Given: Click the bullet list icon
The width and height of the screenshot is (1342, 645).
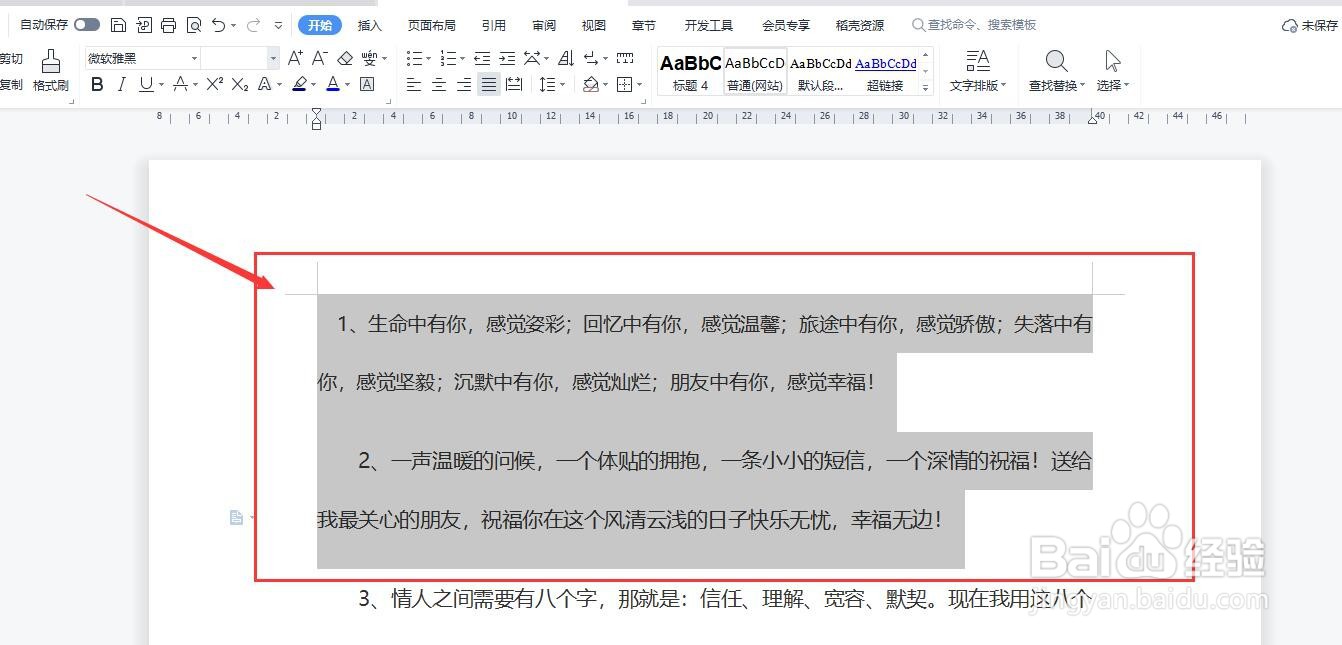Looking at the screenshot, I should [414, 58].
